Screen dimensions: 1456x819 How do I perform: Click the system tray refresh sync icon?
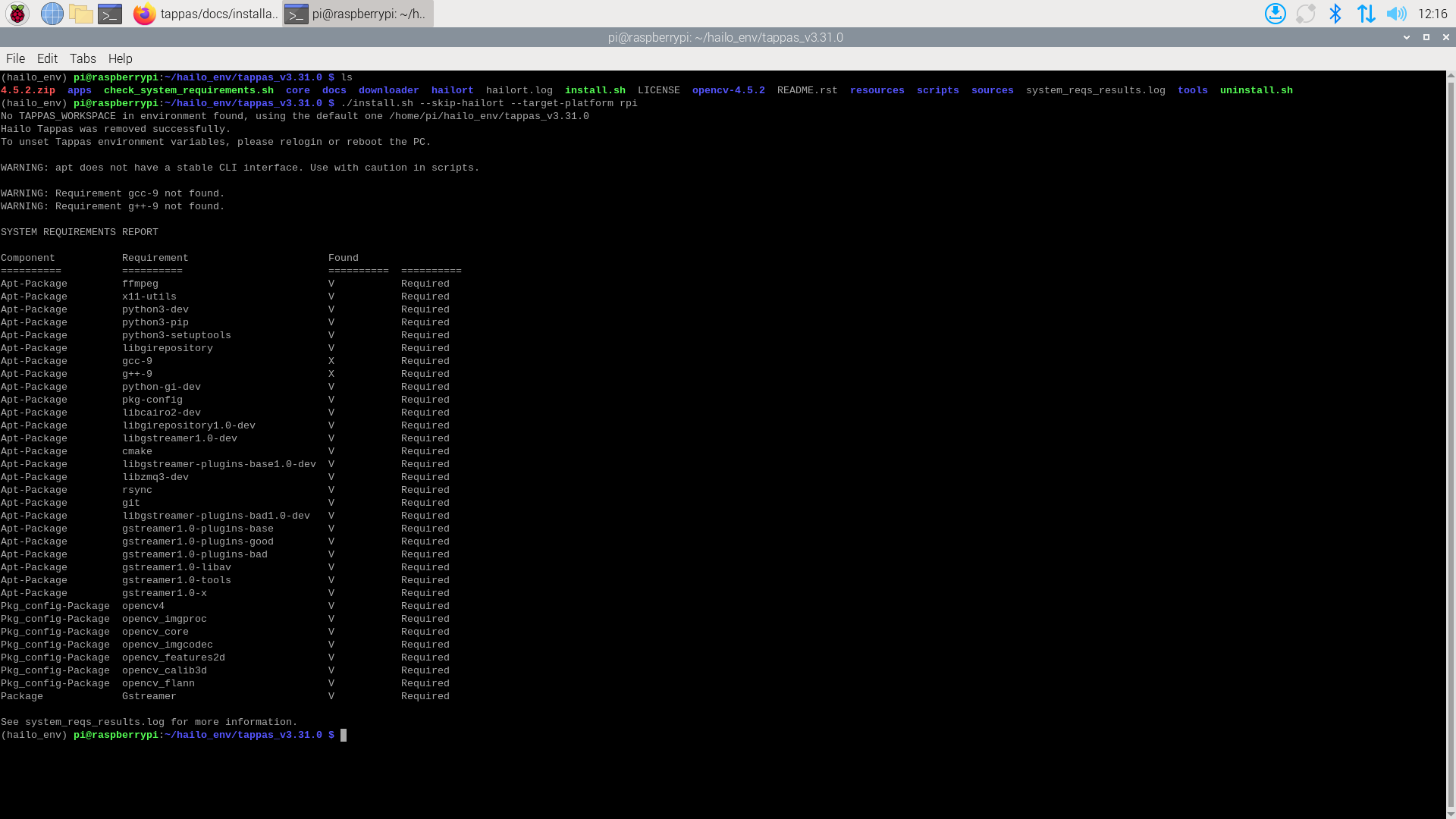pyautogui.click(x=1305, y=14)
